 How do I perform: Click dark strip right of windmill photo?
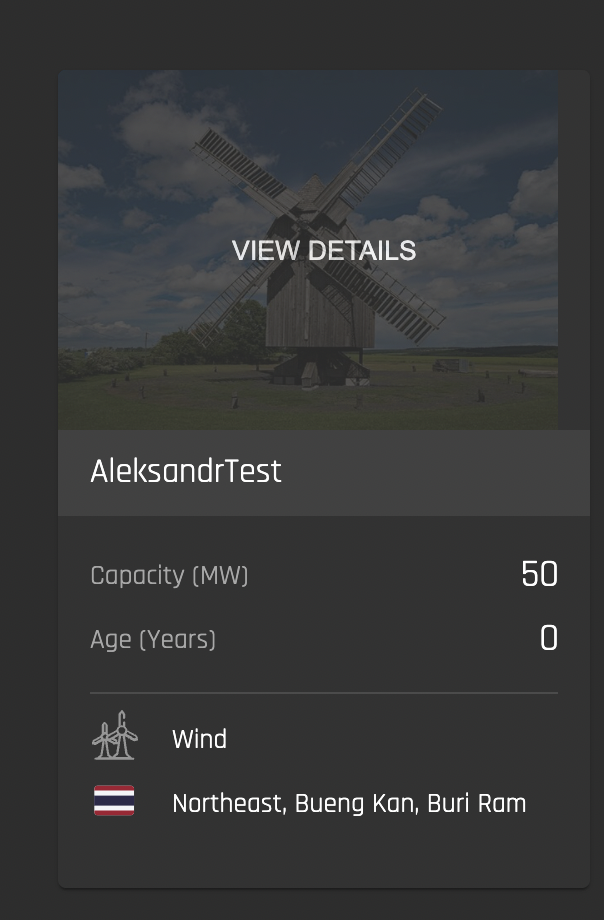[x=574, y=250]
